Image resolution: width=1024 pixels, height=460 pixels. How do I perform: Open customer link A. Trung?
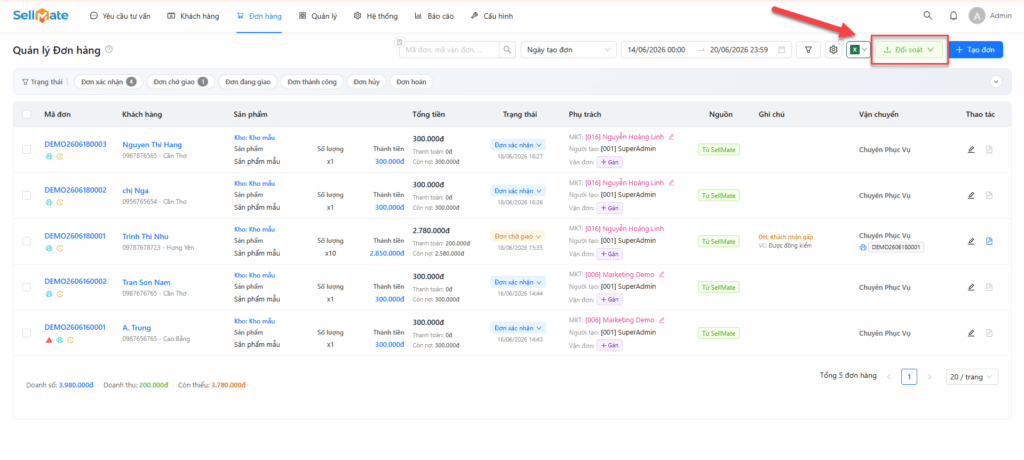(x=136, y=328)
